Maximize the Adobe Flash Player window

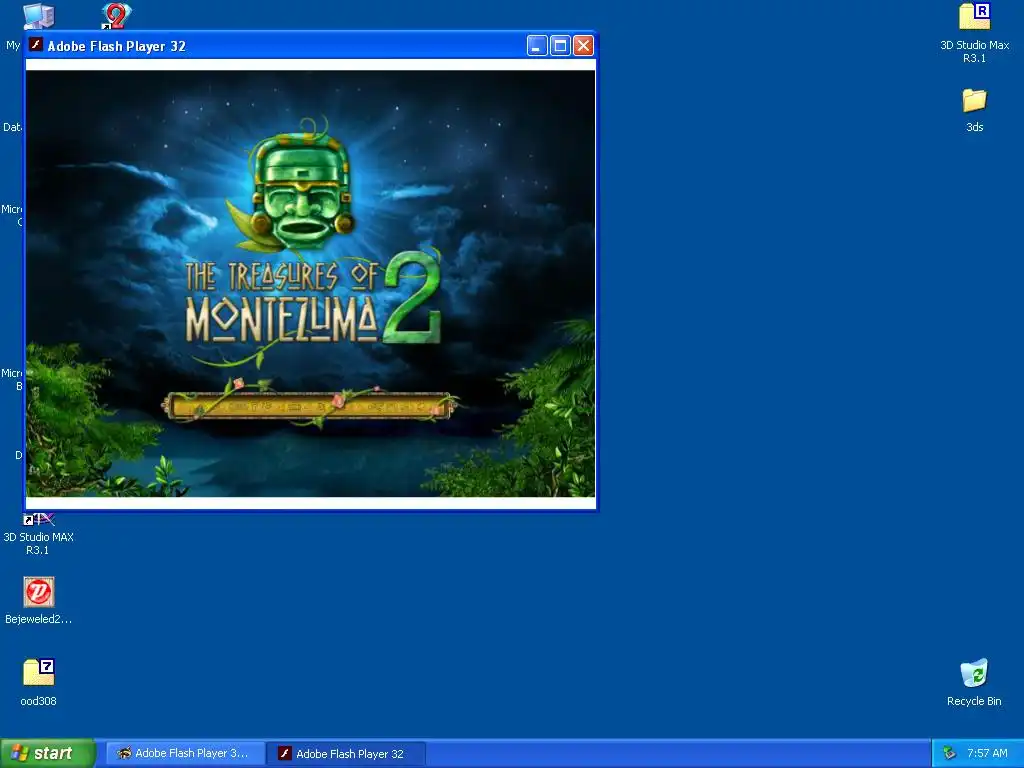(x=560, y=46)
